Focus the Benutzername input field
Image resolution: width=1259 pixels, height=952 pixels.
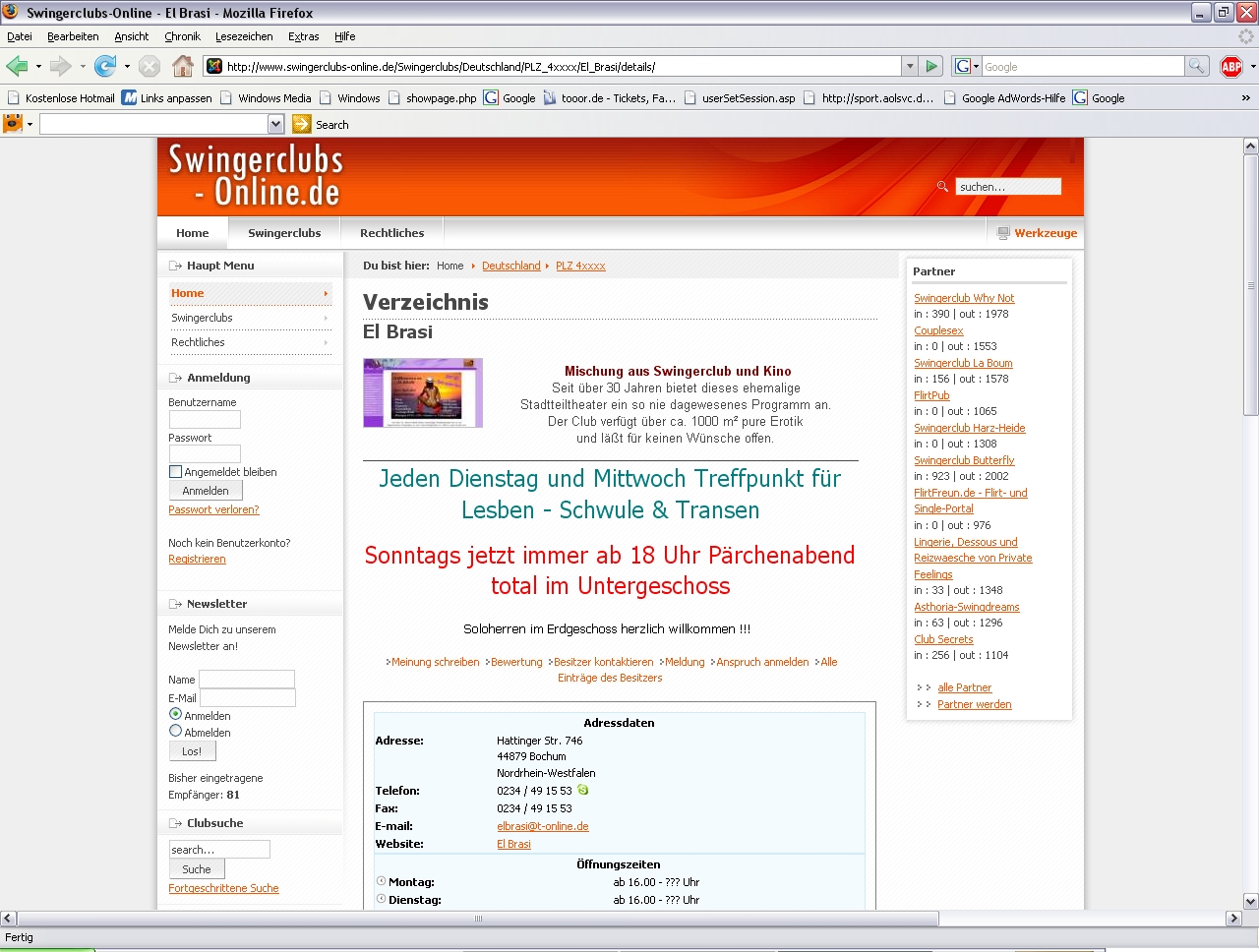(205, 420)
